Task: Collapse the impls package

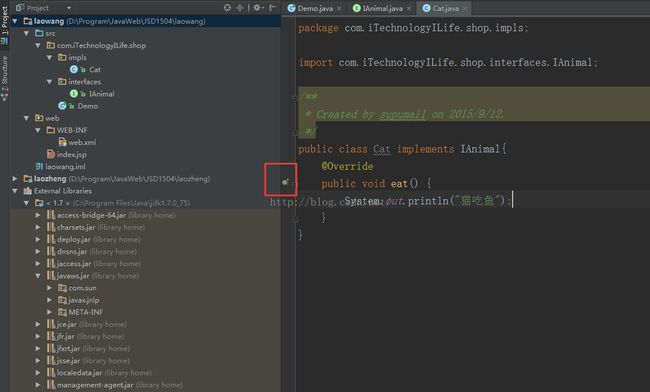Action: [x=50, y=58]
